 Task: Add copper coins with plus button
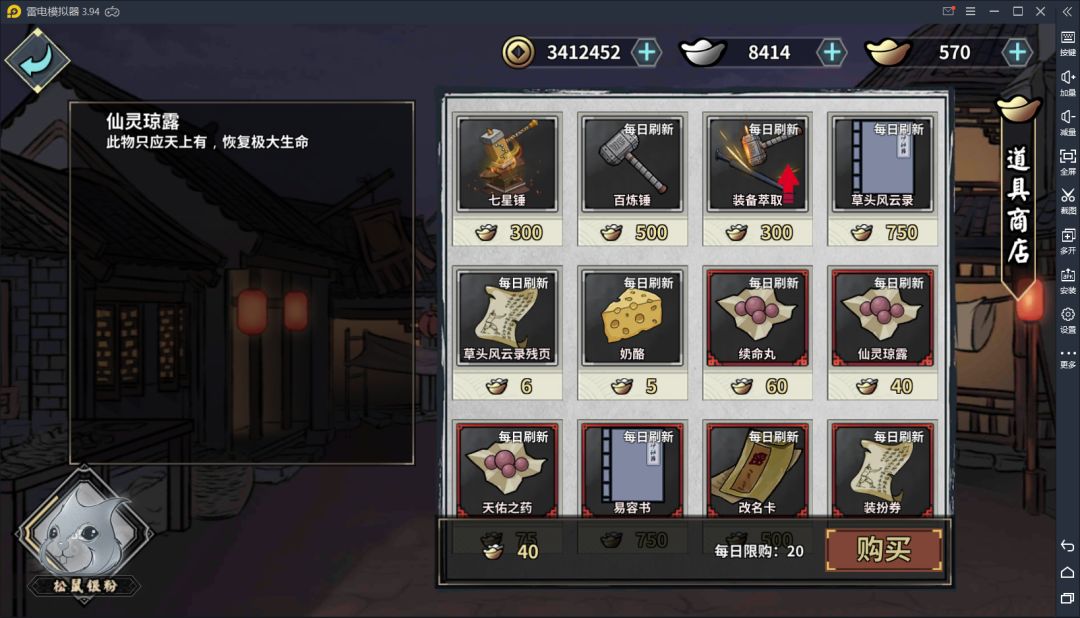(x=646, y=52)
